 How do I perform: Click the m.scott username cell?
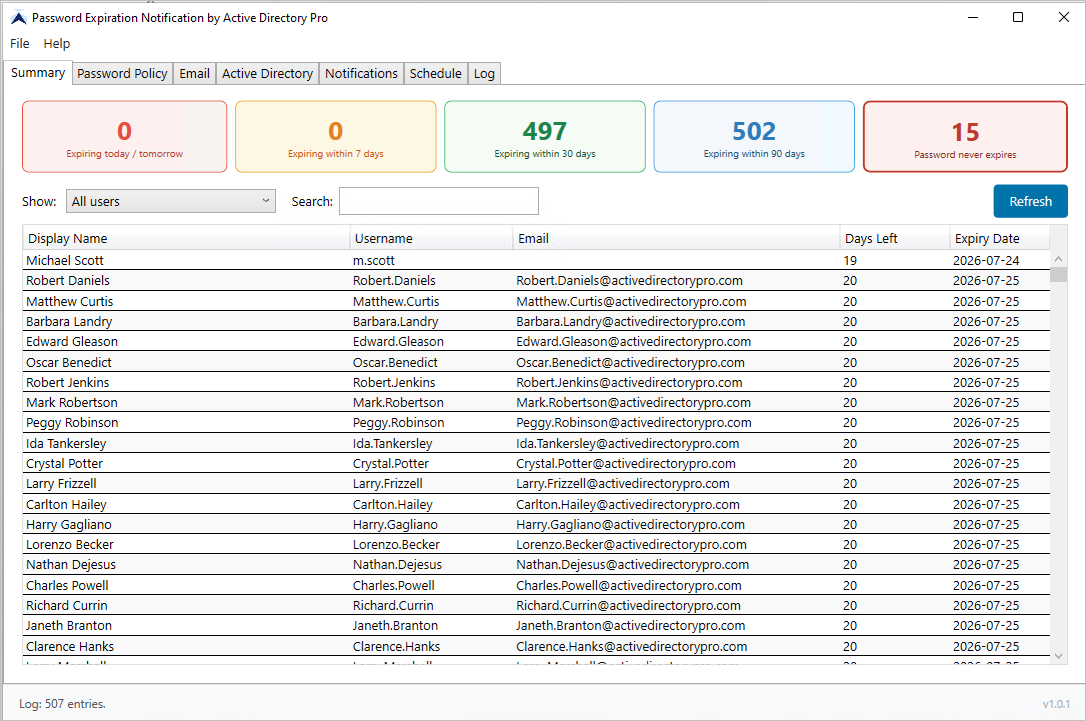(373, 260)
